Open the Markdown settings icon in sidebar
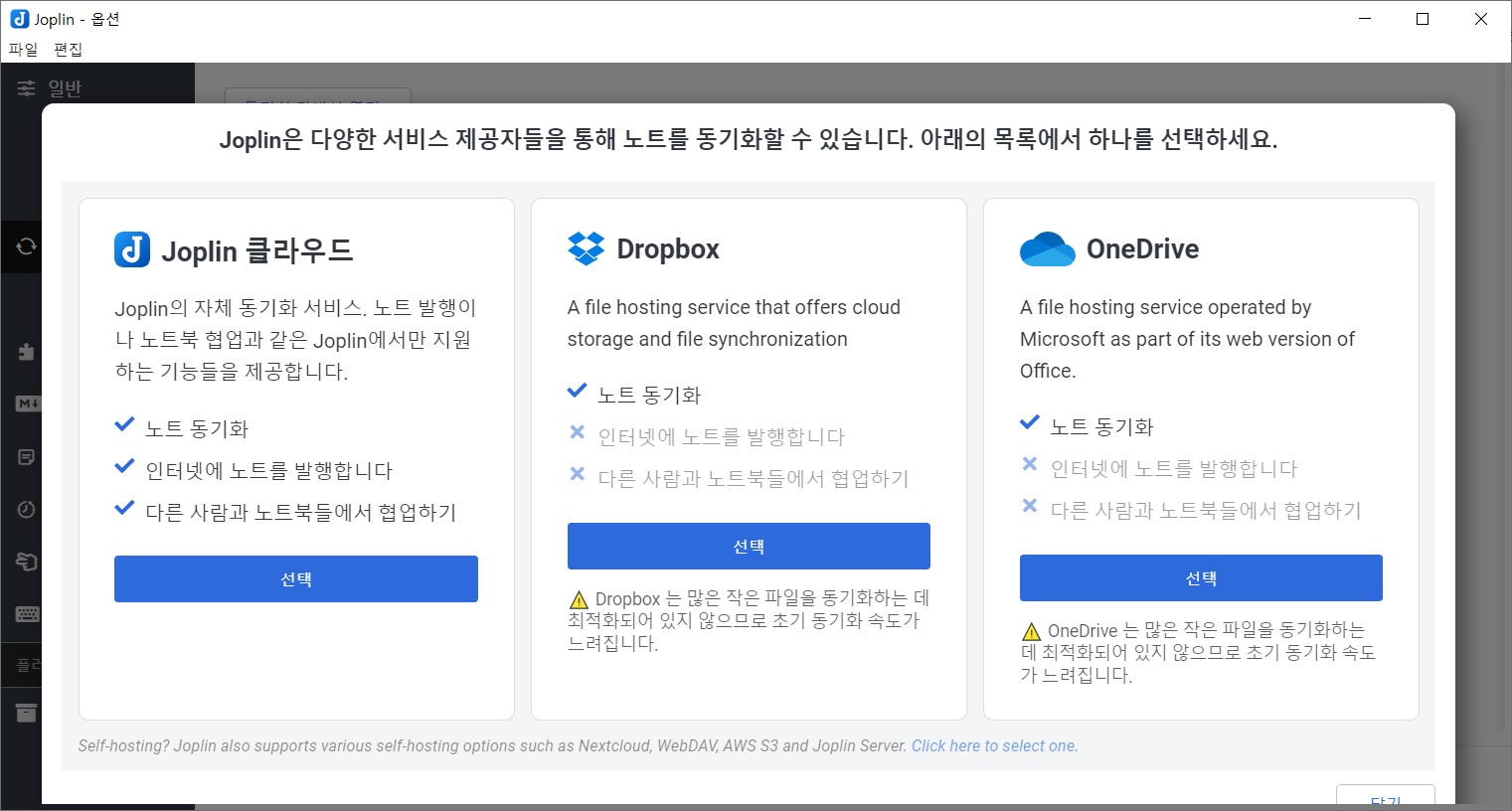Viewport: 1512px width, 811px height. coord(27,404)
